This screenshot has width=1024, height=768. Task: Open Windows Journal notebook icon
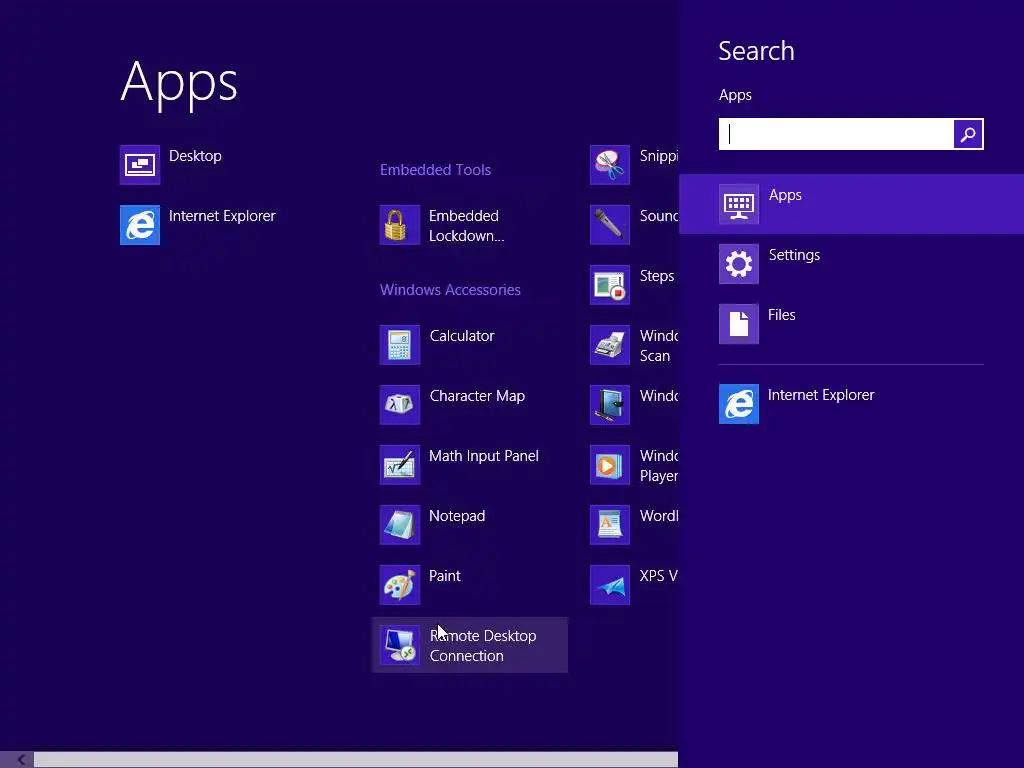pyautogui.click(x=610, y=405)
